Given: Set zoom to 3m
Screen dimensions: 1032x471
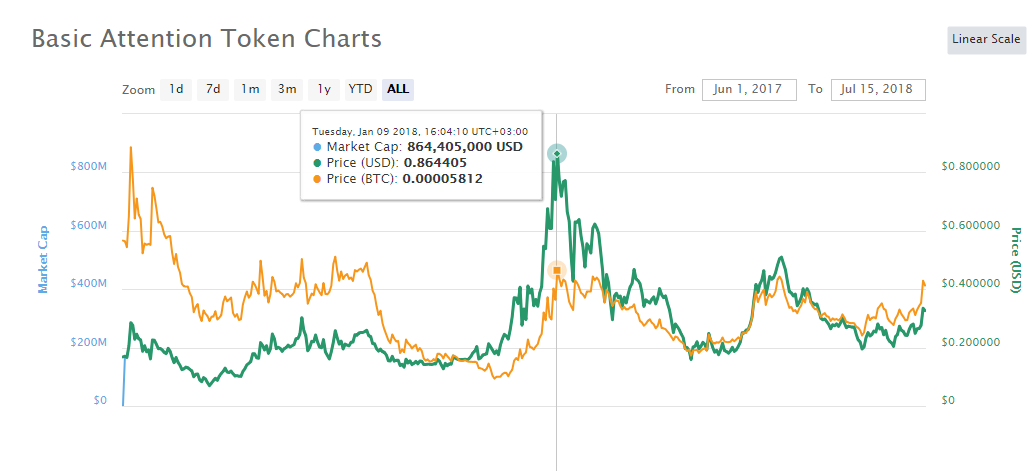Looking at the screenshot, I should coord(286,89).
